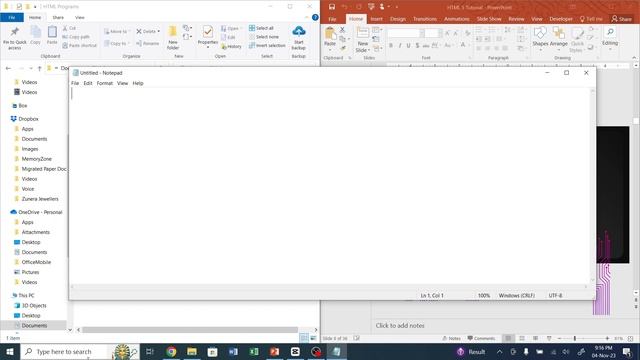This screenshot has width=640, height=360.
Task: Click the Start backup cloud icon
Action: (x=299, y=31)
